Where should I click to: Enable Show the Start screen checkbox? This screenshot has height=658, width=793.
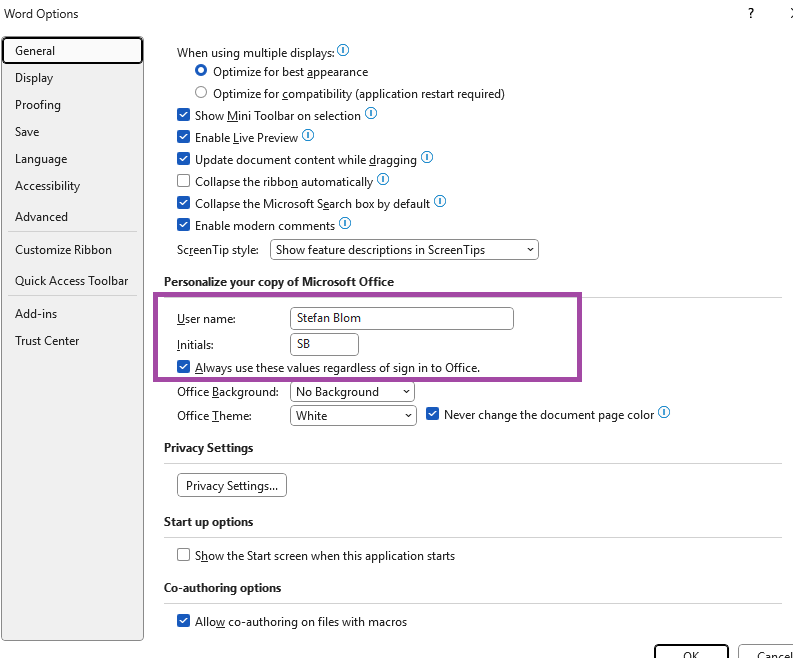click(184, 555)
